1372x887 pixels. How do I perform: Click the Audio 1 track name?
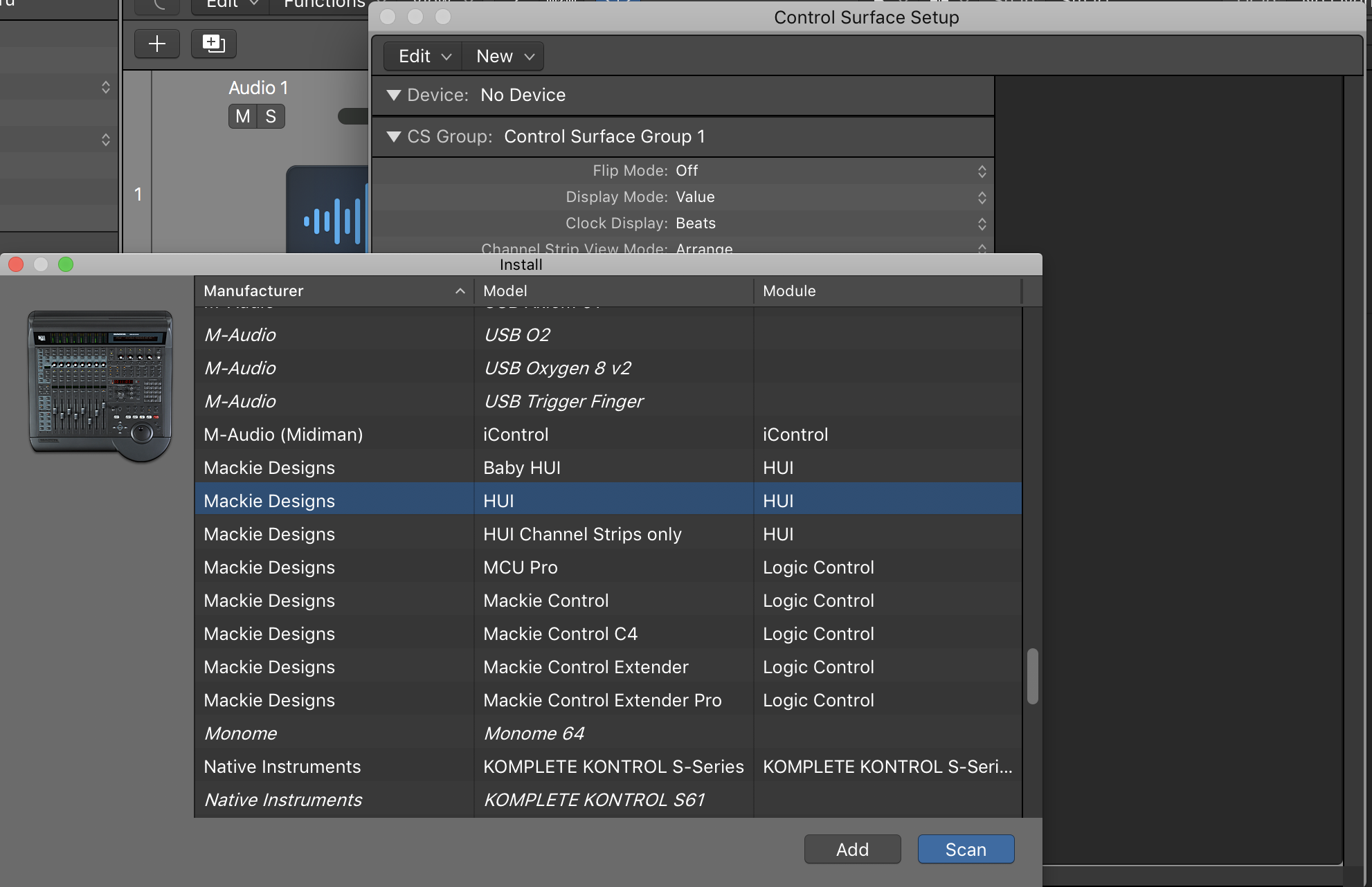point(258,88)
